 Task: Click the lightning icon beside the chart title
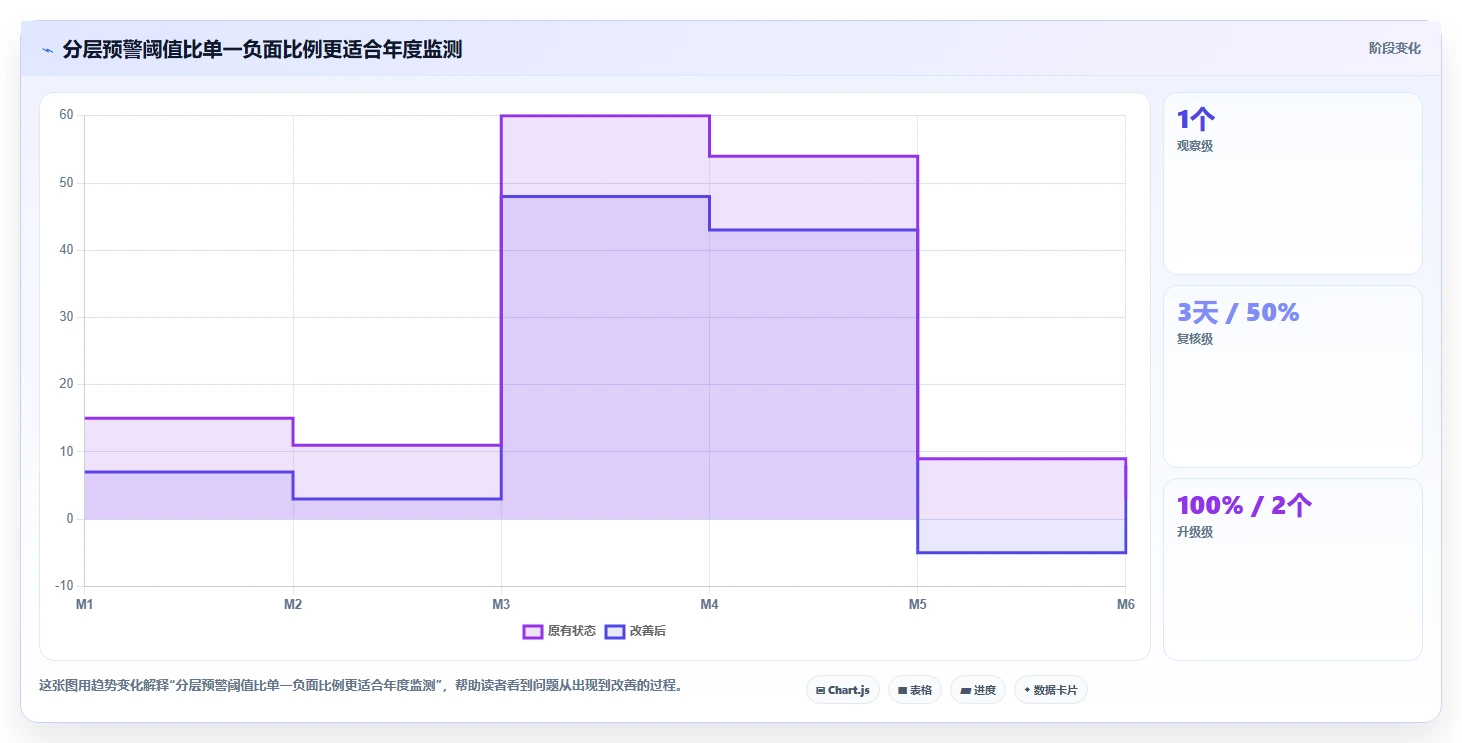[x=47, y=50]
